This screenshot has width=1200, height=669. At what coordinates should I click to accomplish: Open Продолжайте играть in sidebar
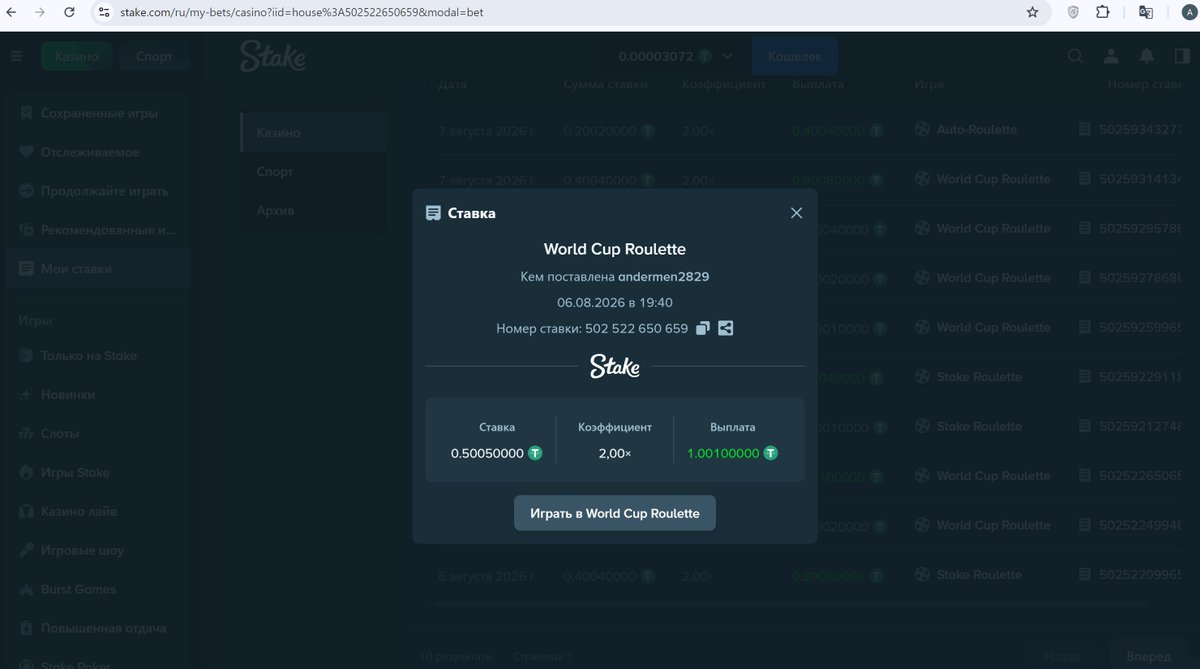(98, 191)
